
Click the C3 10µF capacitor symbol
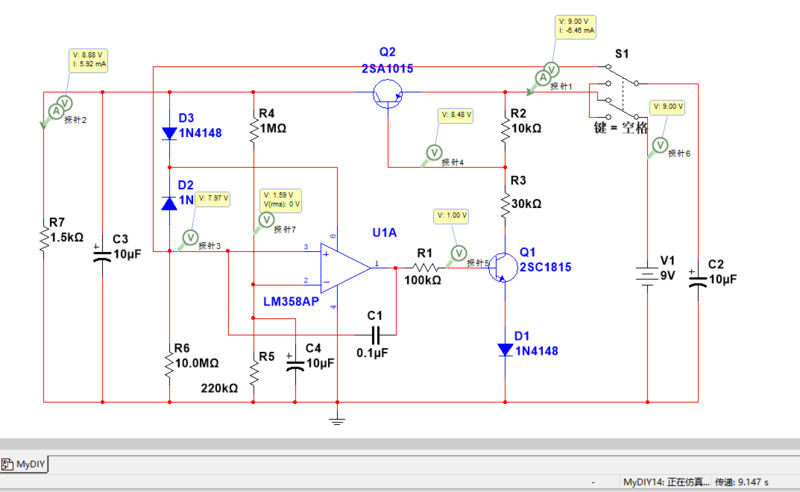click(103, 255)
